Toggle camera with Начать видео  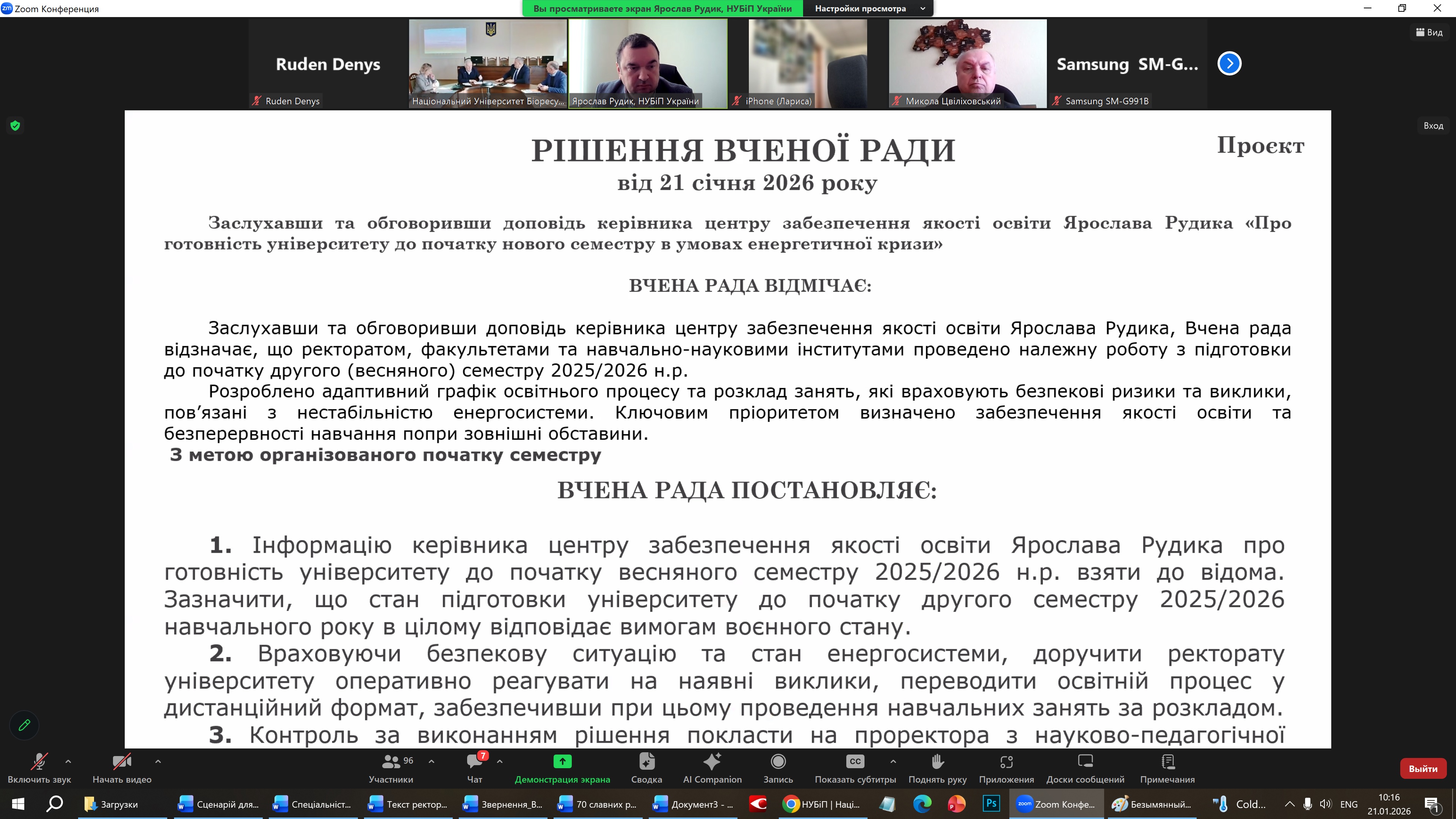(121, 762)
